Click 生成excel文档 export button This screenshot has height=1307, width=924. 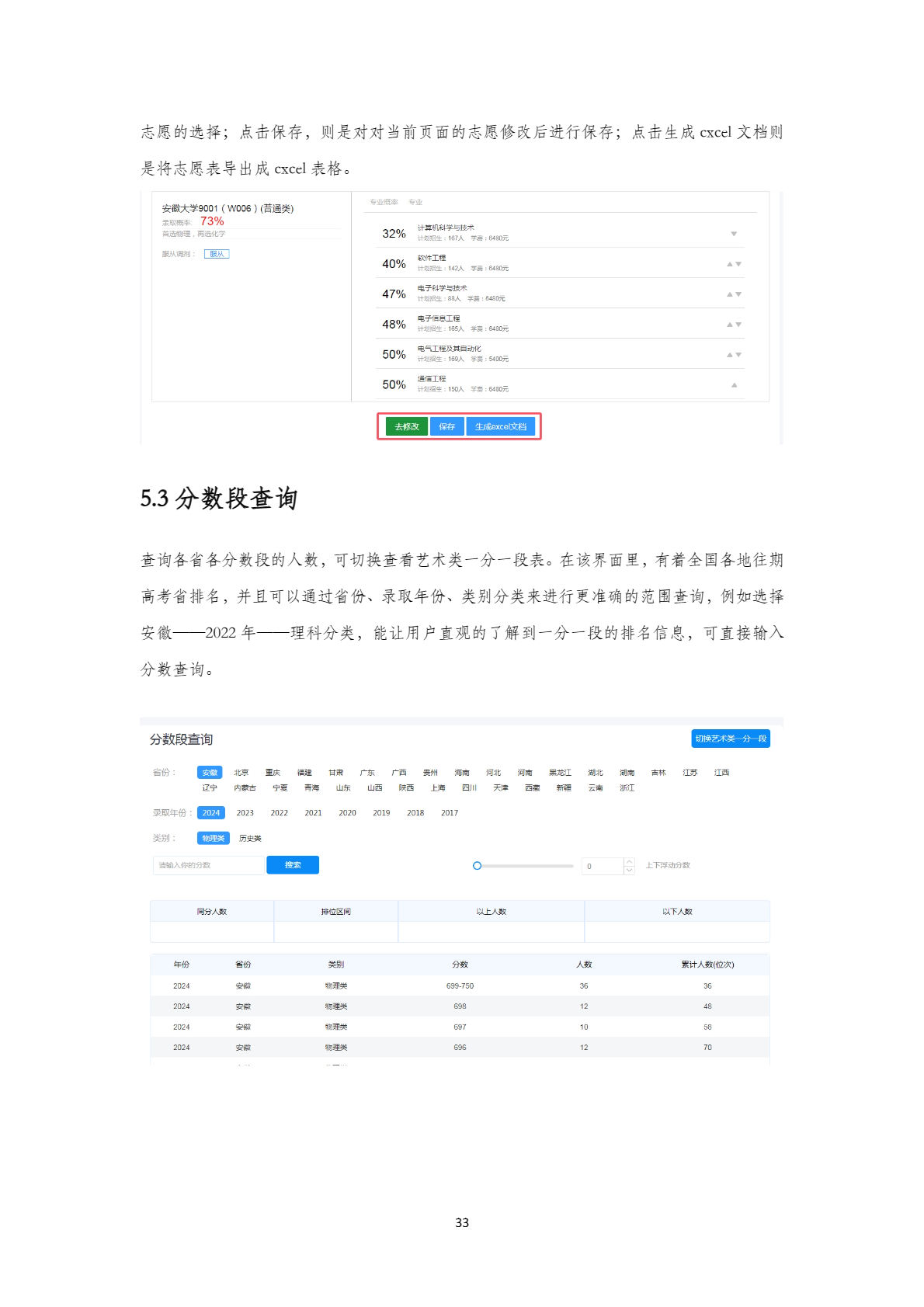501,426
